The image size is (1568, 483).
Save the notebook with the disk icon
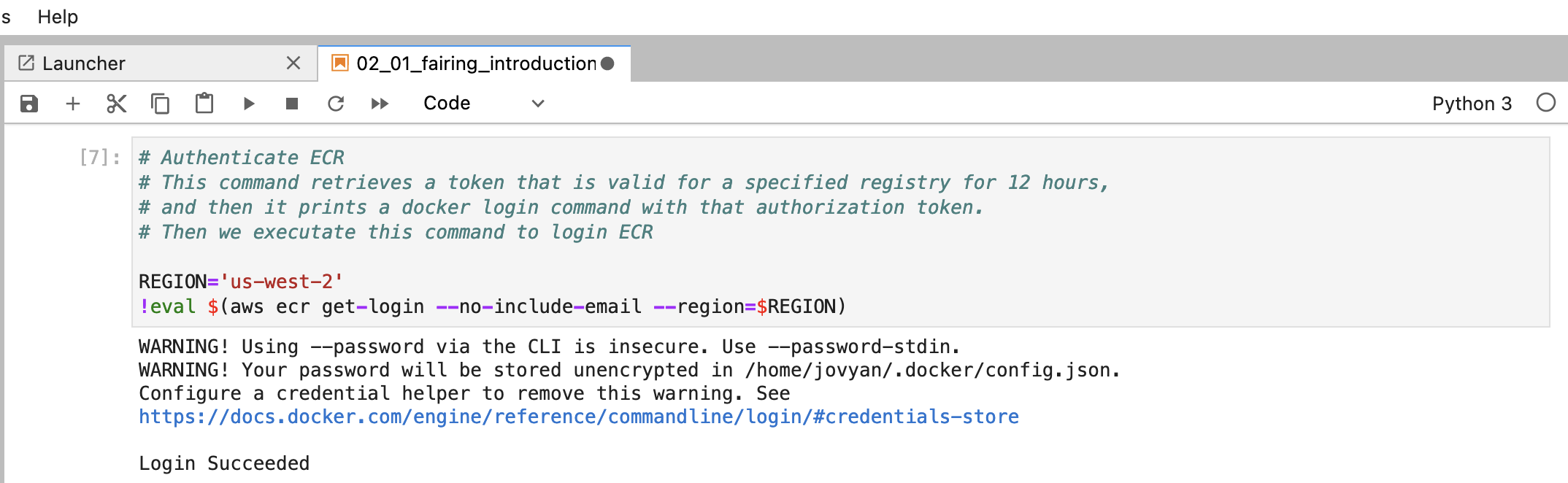[29, 104]
